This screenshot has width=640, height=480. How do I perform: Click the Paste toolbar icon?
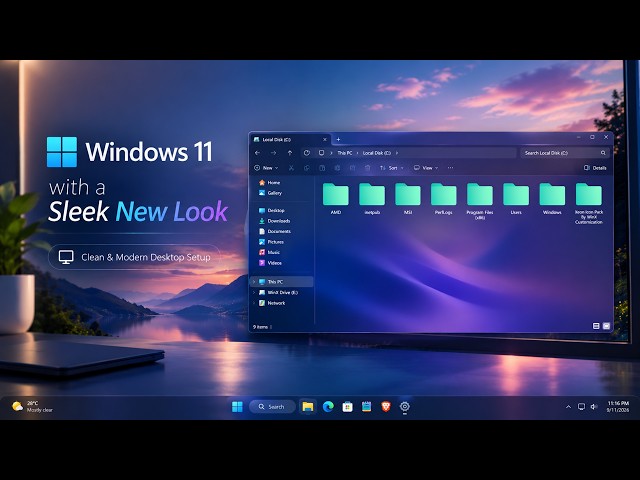pyautogui.click(x=322, y=168)
